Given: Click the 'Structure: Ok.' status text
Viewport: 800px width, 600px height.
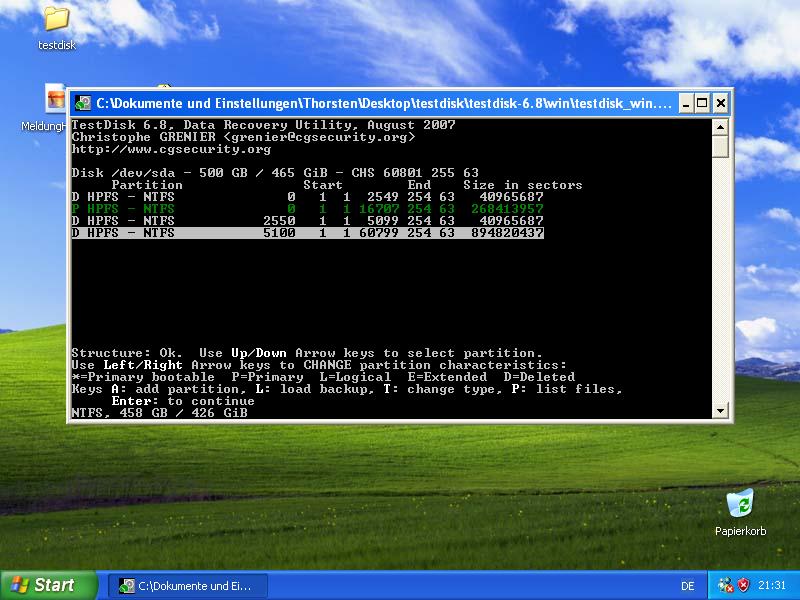Looking at the screenshot, I should [x=127, y=353].
